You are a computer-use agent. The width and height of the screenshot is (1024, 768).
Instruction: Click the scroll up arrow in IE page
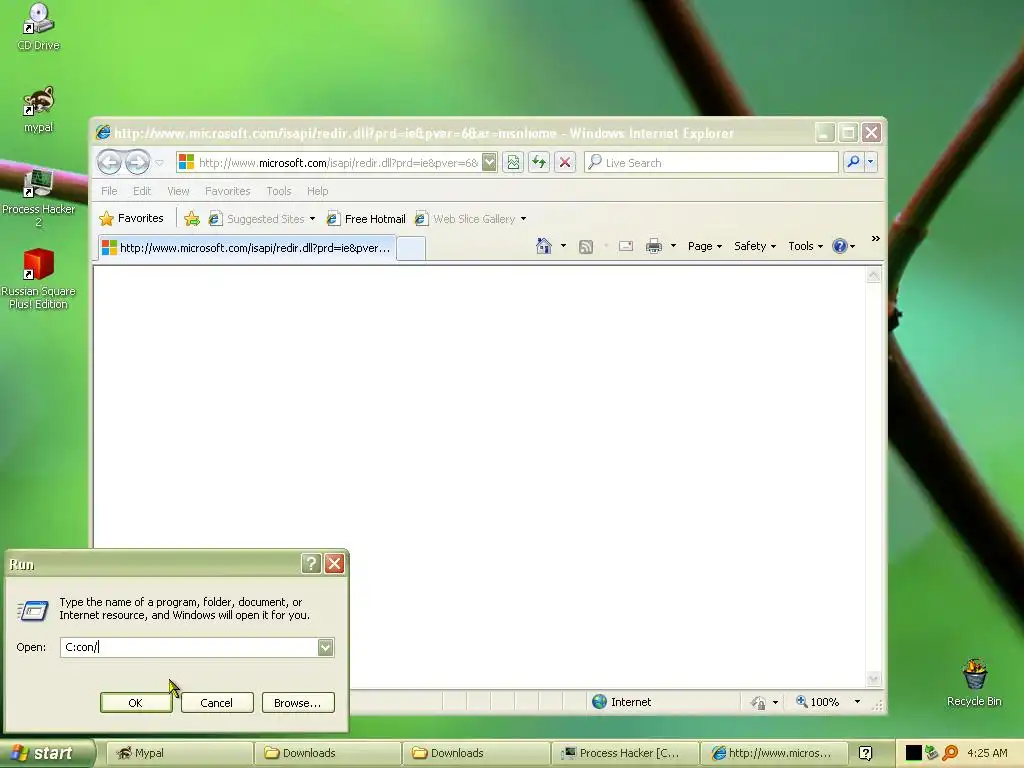point(874,275)
